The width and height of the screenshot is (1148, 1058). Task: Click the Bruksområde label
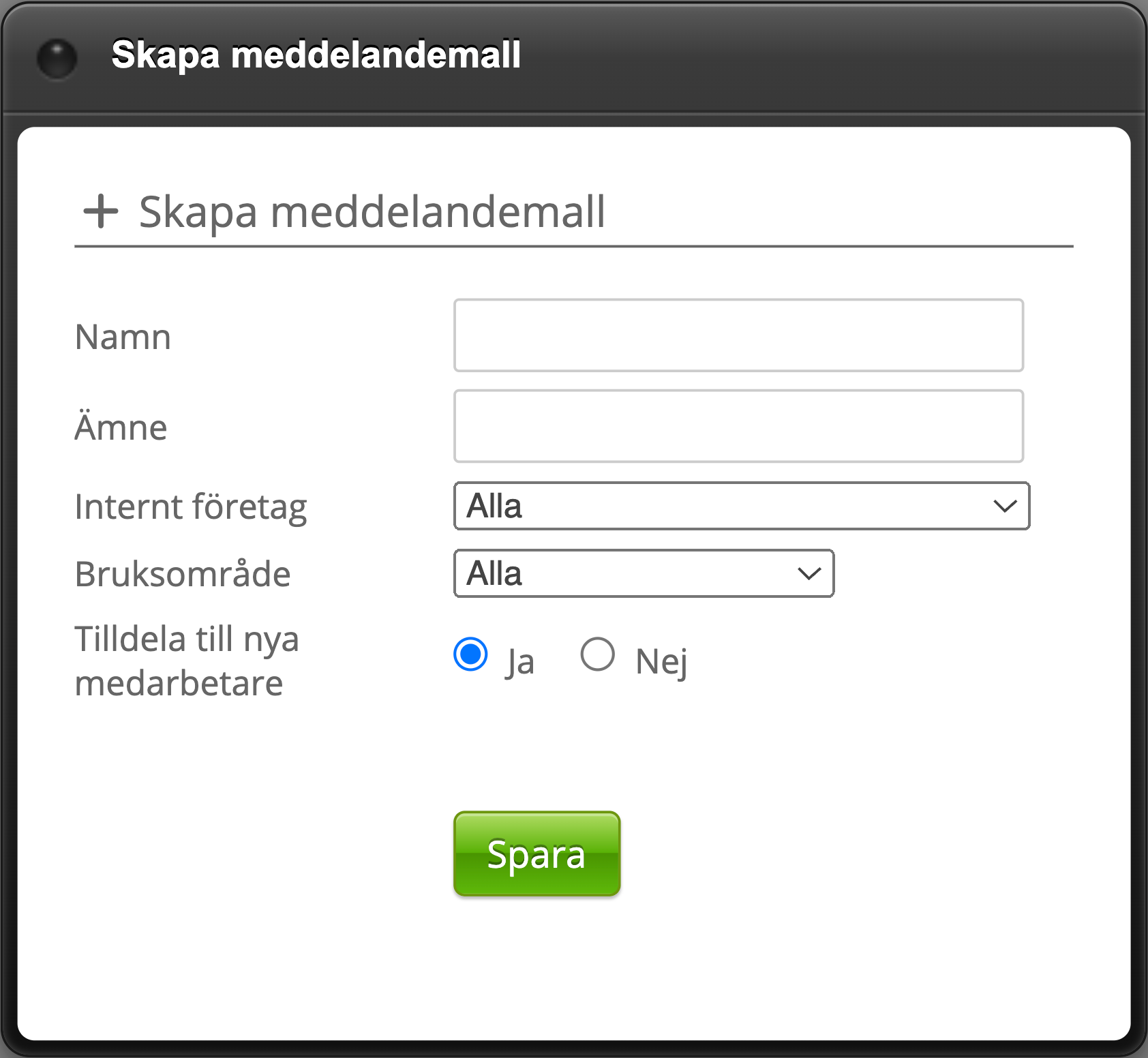point(183,574)
